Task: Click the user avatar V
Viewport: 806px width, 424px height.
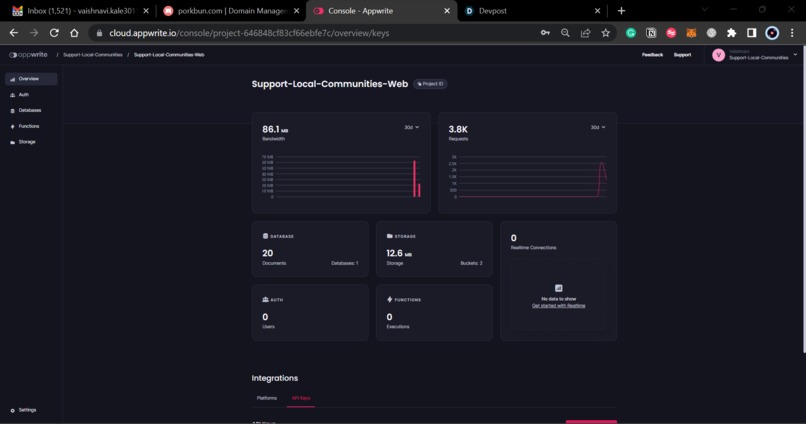Action: coord(718,54)
